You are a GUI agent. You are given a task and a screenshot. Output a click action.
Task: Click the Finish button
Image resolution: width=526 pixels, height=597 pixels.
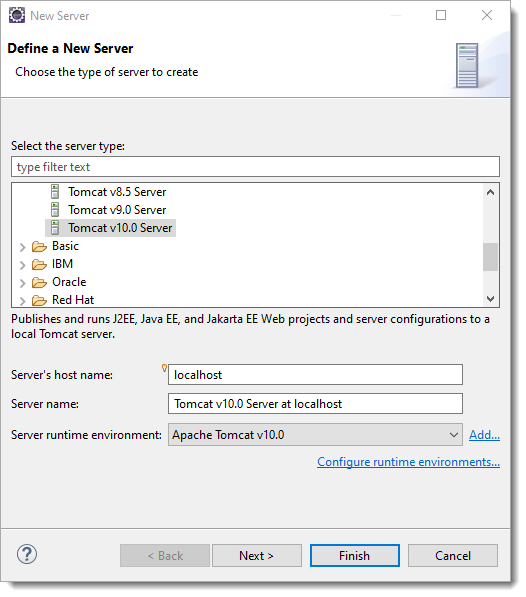point(355,555)
